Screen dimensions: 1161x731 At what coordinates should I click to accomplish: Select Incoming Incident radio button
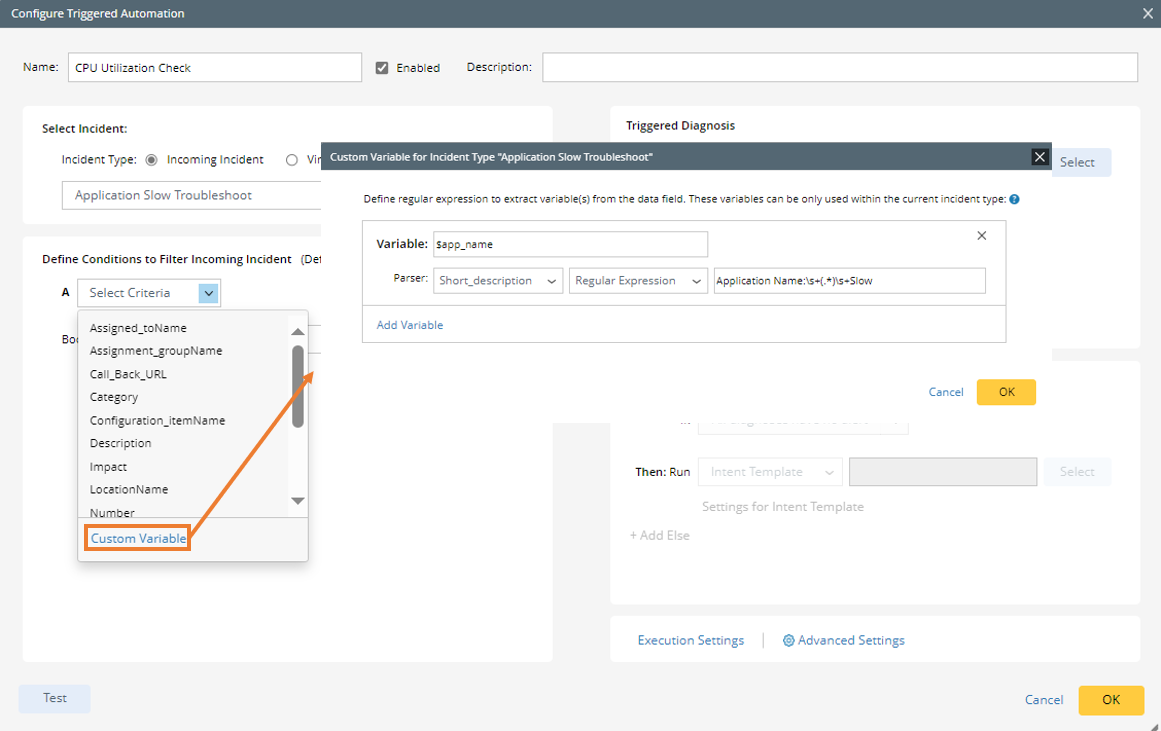coord(152,159)
